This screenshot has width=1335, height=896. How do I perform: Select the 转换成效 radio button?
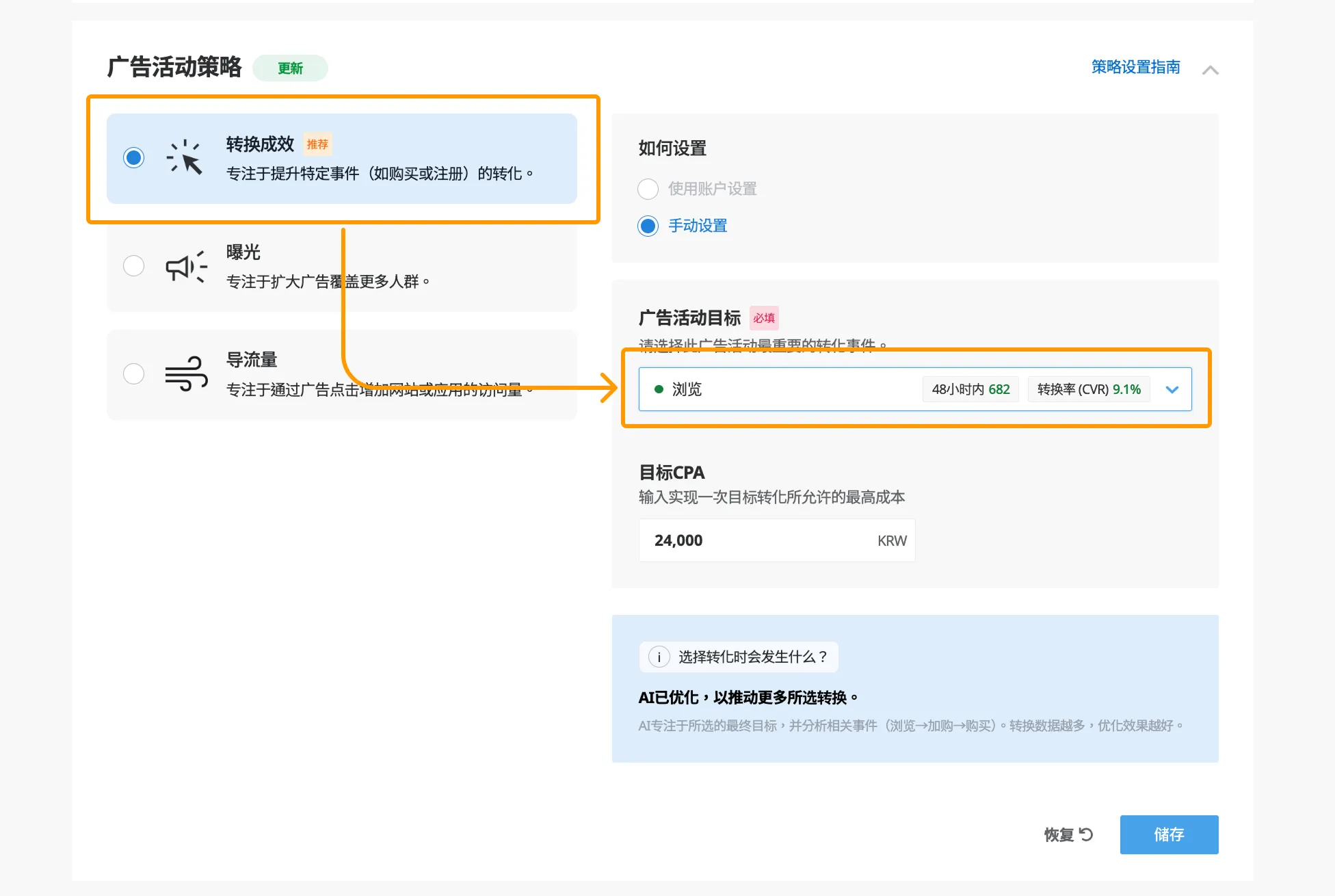(134, 158)
